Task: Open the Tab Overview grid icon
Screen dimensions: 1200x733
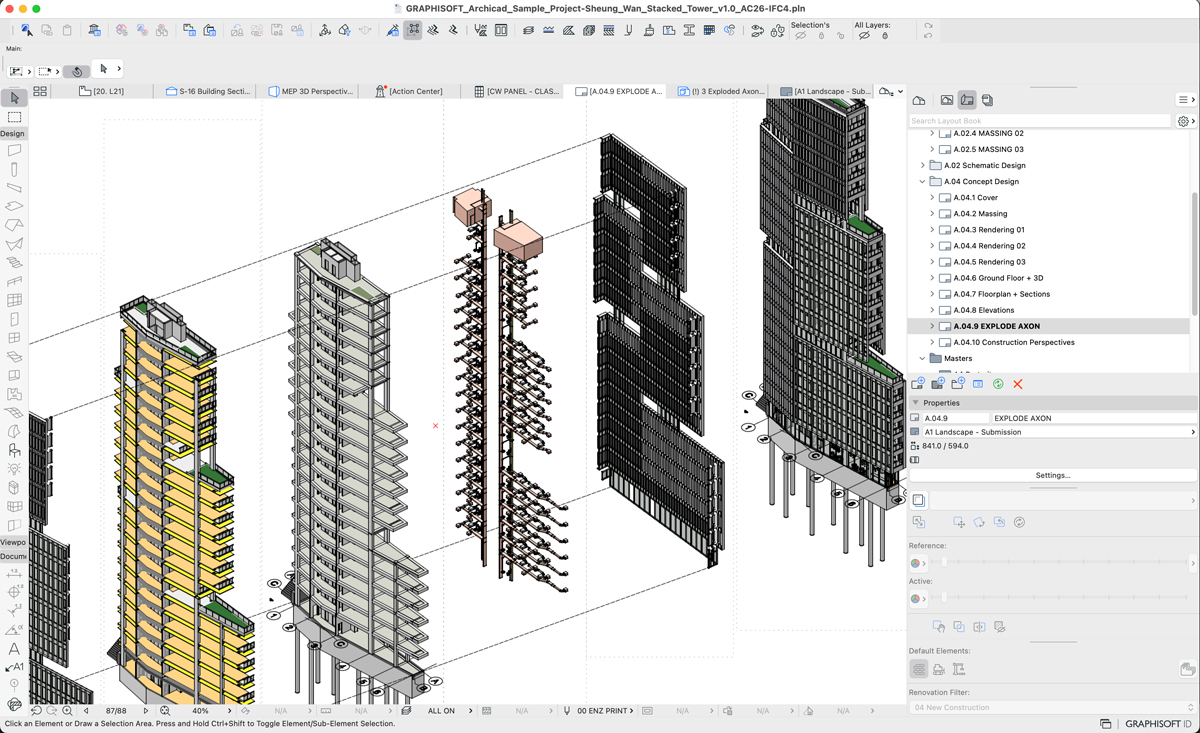Action: [40, 91]
